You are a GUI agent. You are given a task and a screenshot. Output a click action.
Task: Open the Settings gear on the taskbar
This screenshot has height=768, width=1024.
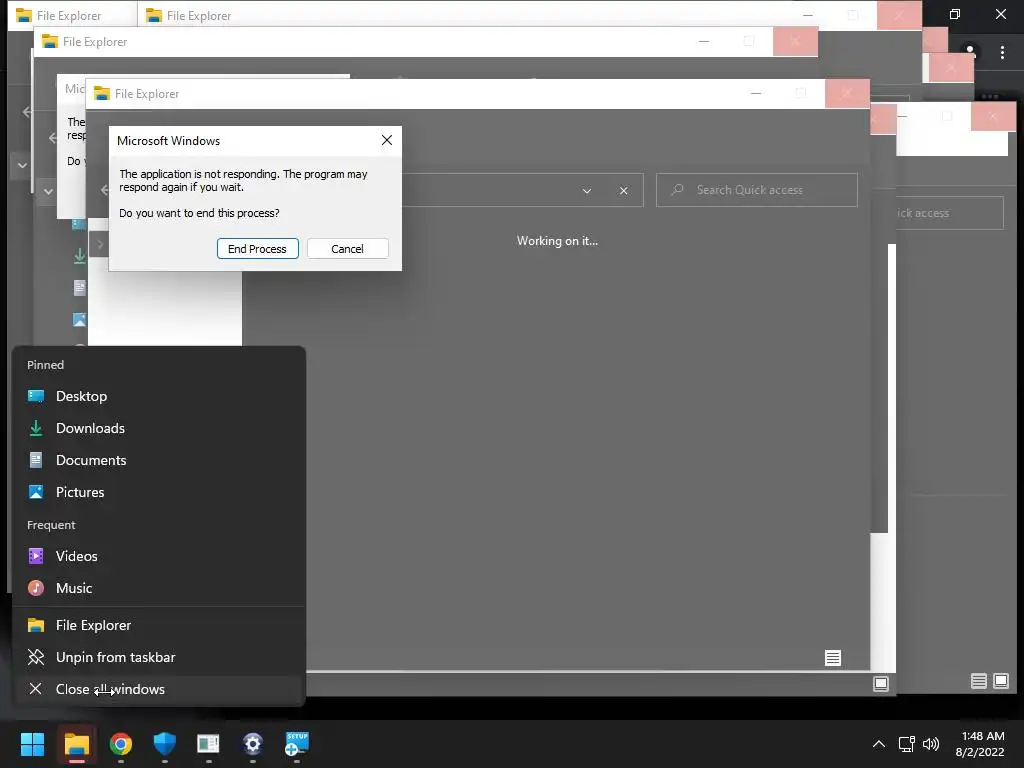tap(253, 744)
